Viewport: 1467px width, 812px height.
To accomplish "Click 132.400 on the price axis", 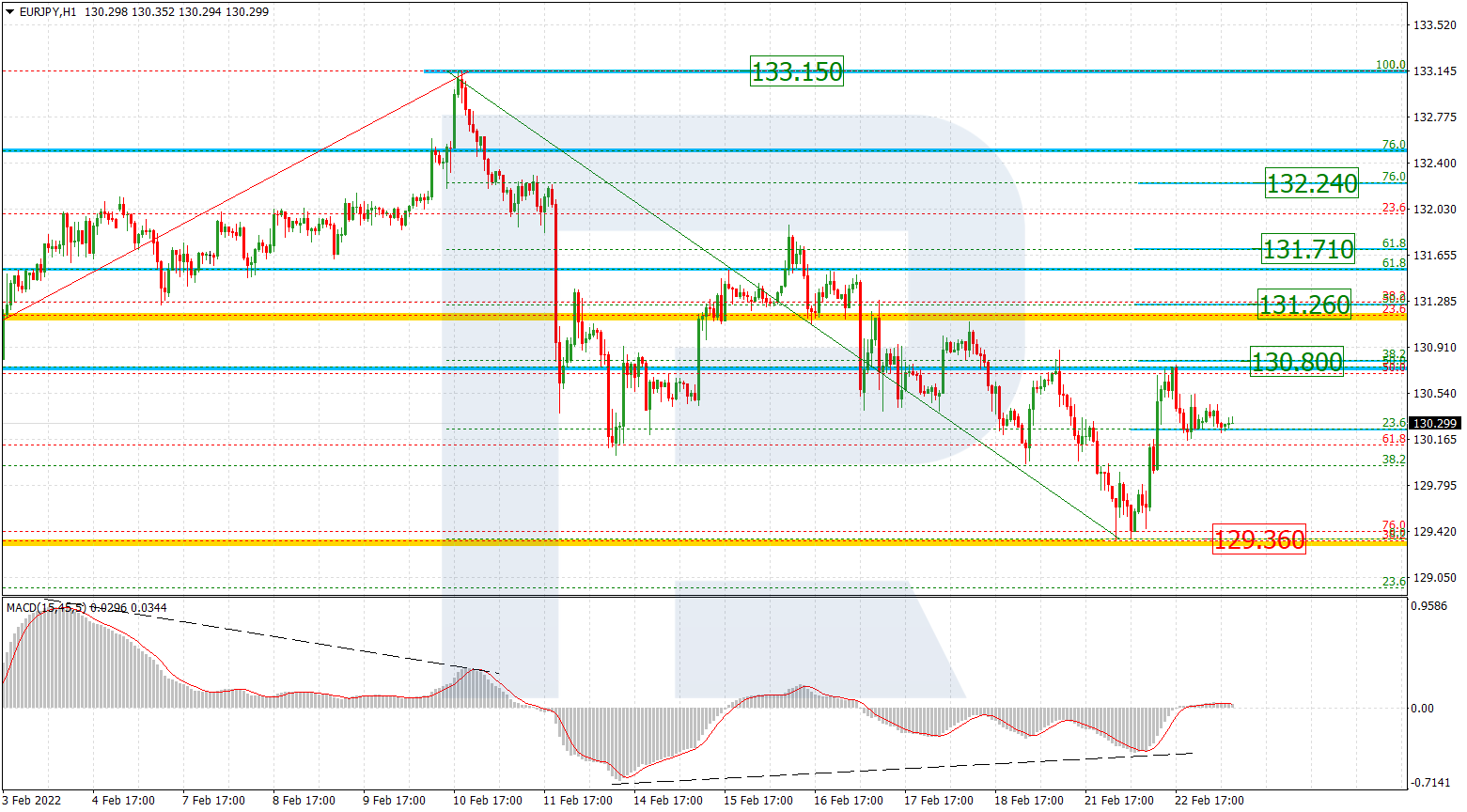I will [x=1435, y=164].
